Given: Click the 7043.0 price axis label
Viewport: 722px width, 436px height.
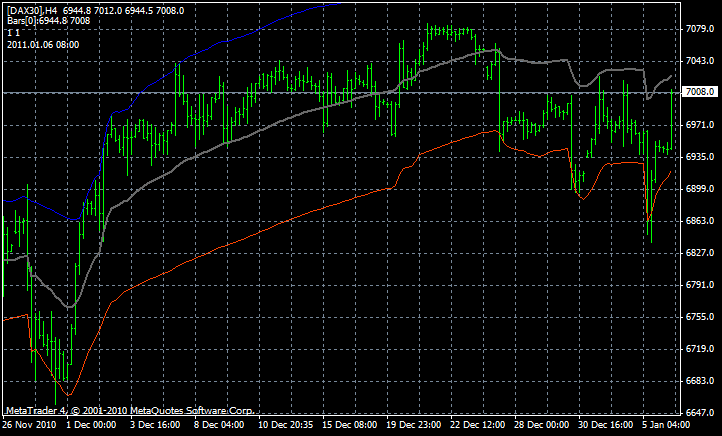Looking at the screenshot, I should 700,61.
